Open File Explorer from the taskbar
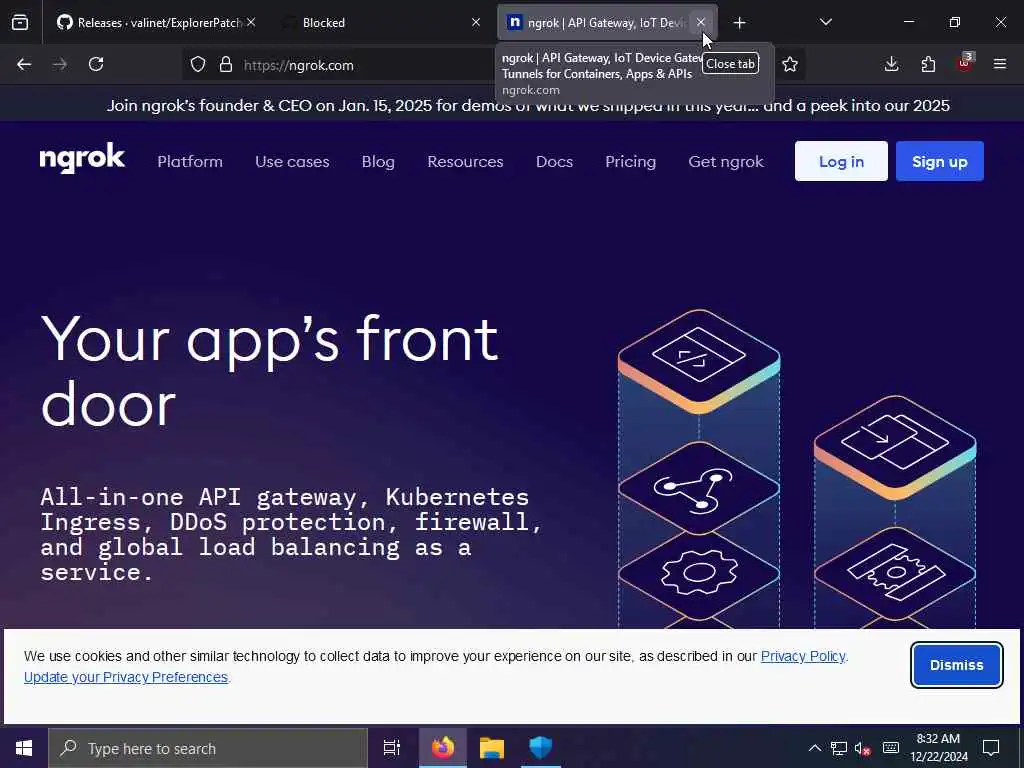 coord(492,748)
